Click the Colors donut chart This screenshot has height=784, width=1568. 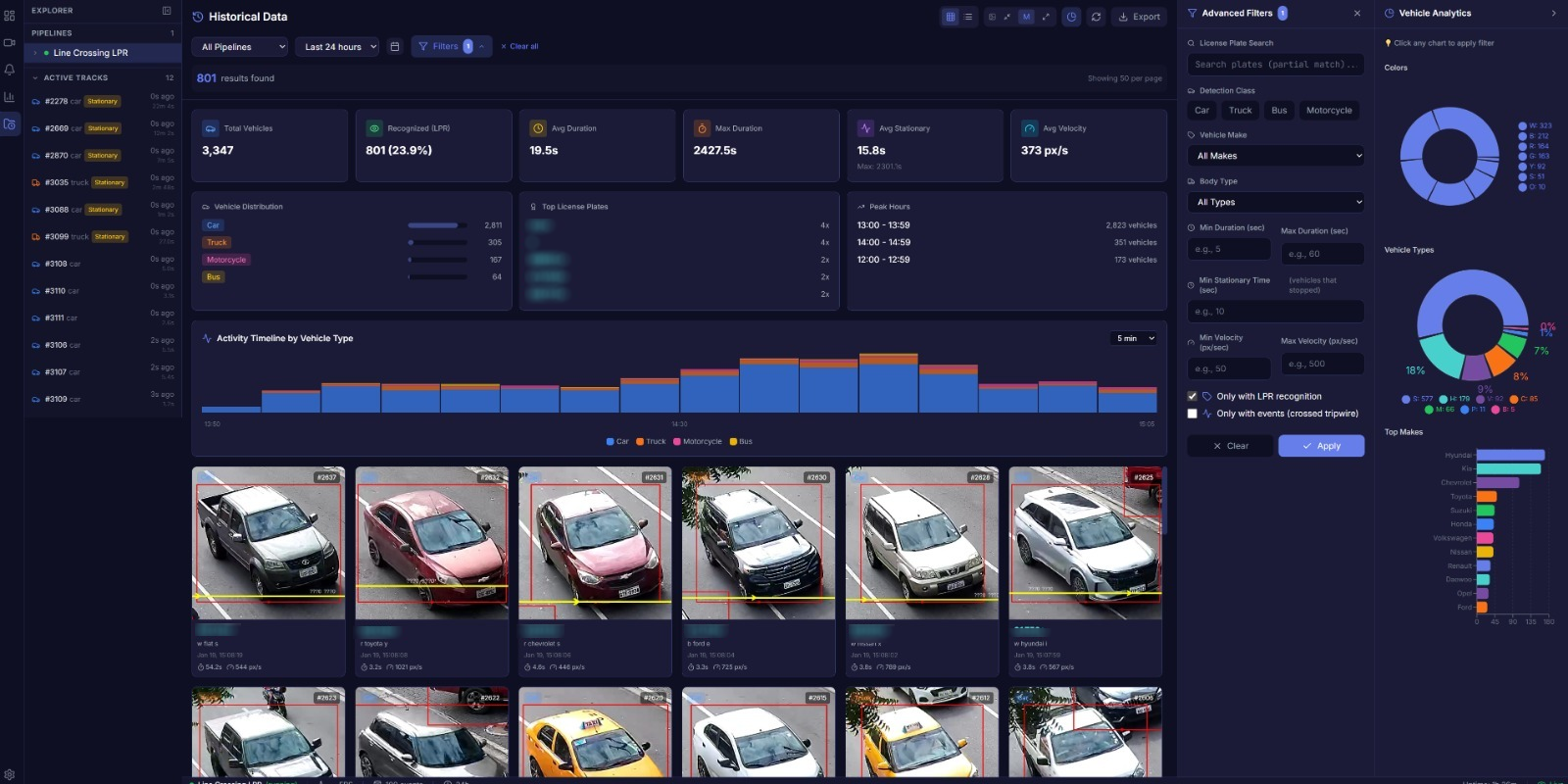[1449, 157]
